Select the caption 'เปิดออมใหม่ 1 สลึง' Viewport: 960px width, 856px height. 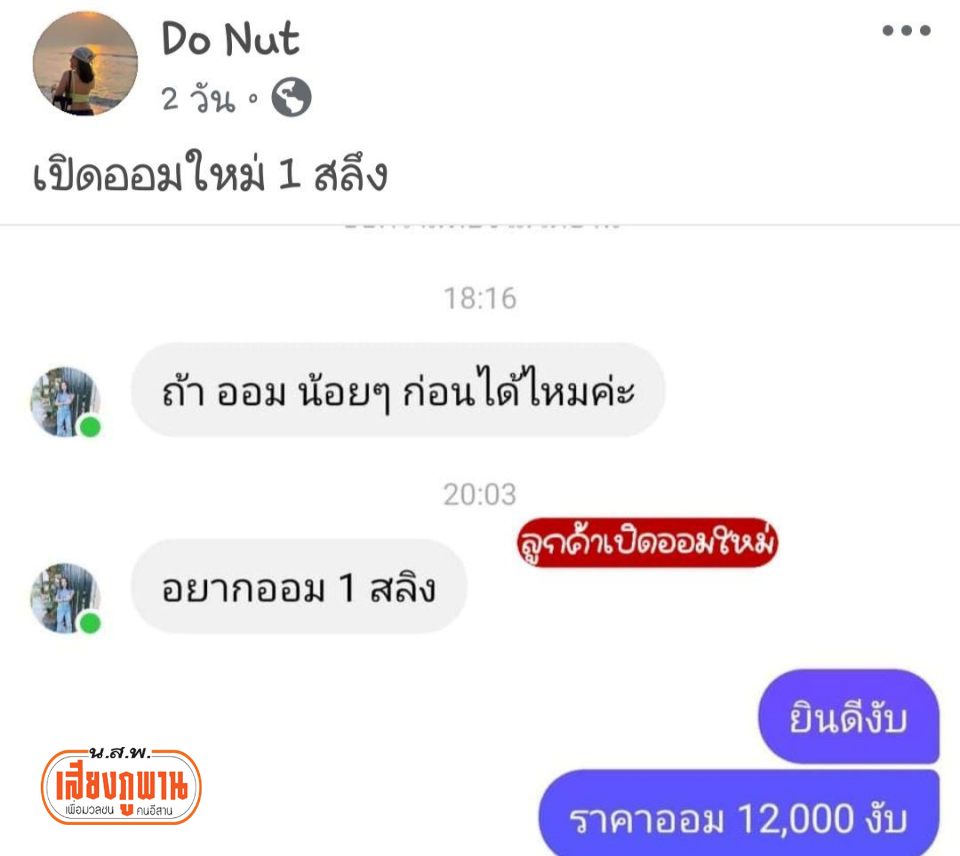[210, 173]
